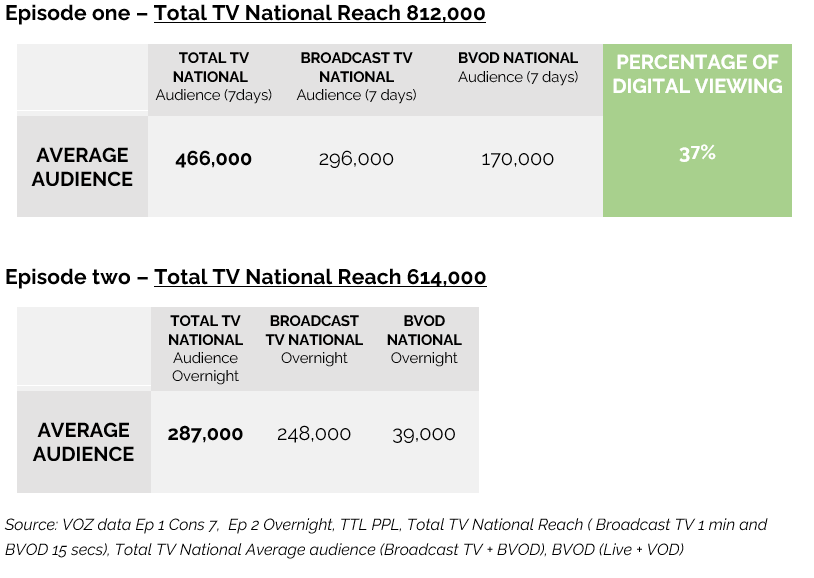Select the 'BVOD National Audience (7 days)' header
814x578 pixels.
coord(518,67)
